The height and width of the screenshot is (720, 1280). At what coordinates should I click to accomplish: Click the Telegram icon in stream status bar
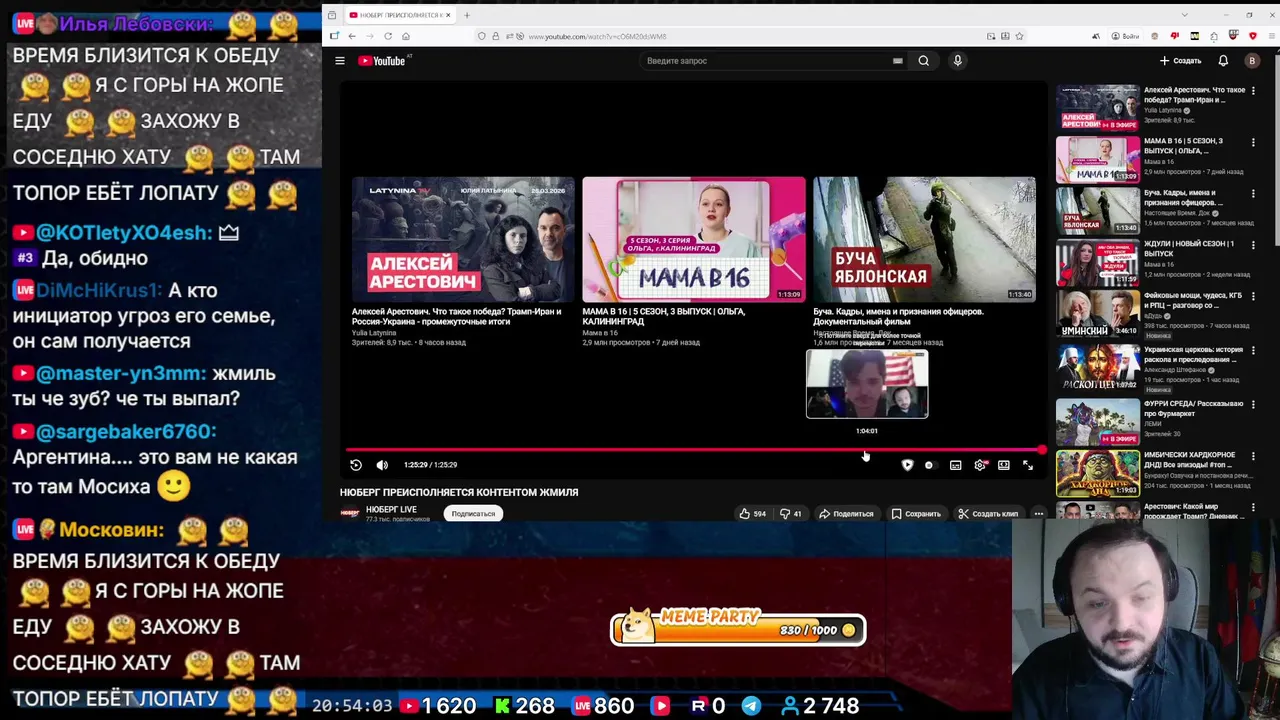[751, 706]
